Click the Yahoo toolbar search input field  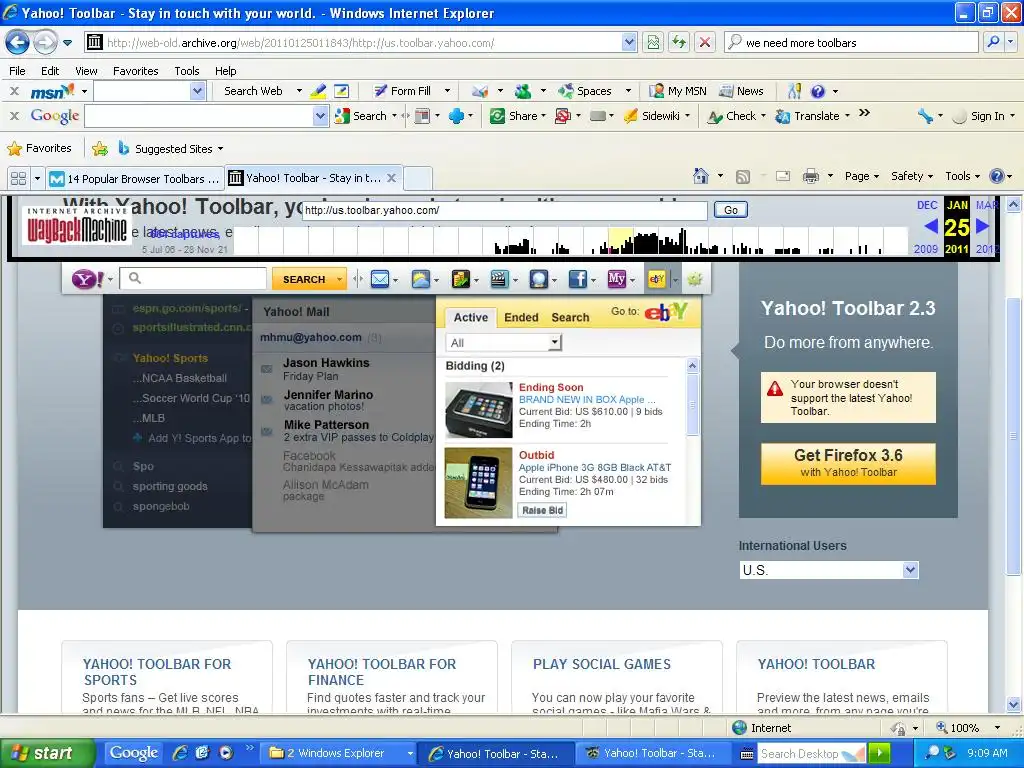[194, 279]
